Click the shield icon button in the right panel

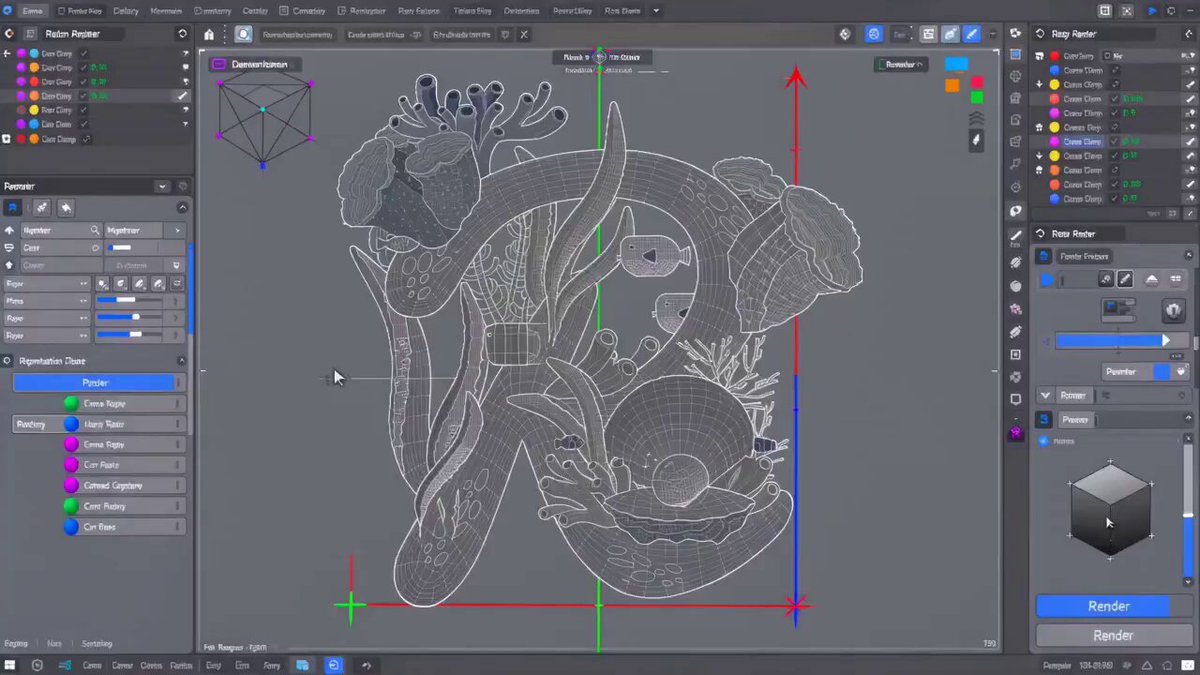[1173, 311]
